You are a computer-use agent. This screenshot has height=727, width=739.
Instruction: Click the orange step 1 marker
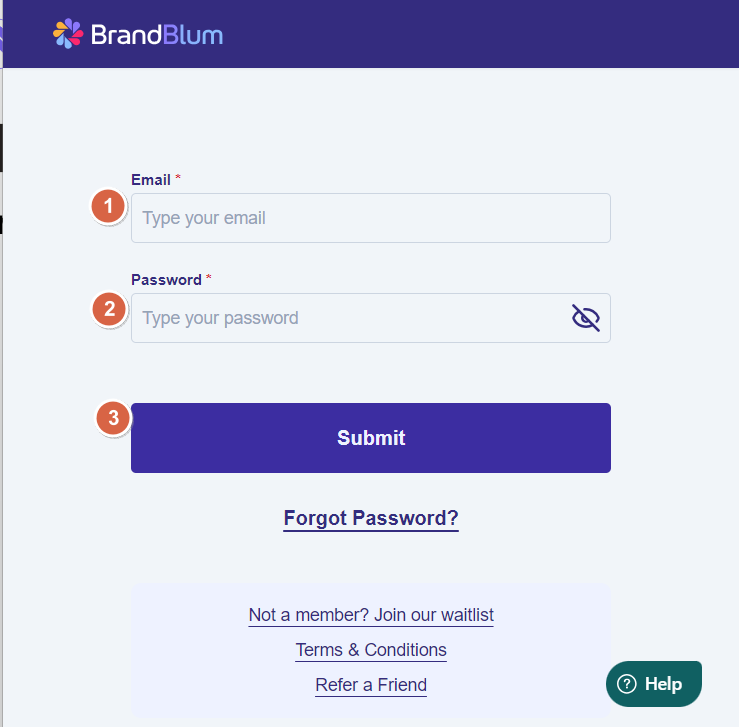[x=108, y=208]
